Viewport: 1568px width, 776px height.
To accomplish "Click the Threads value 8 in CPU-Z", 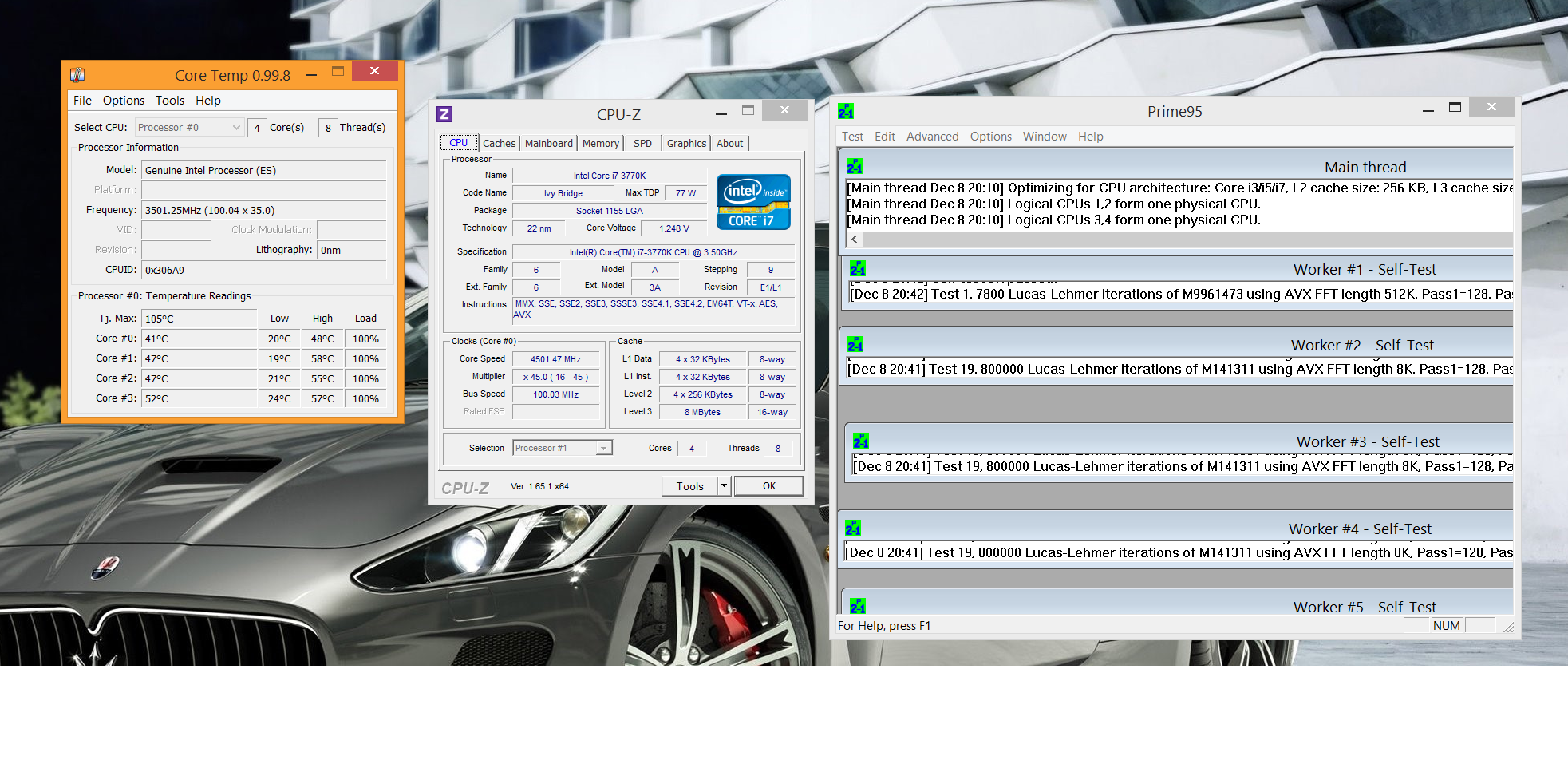I will (778, 449).
